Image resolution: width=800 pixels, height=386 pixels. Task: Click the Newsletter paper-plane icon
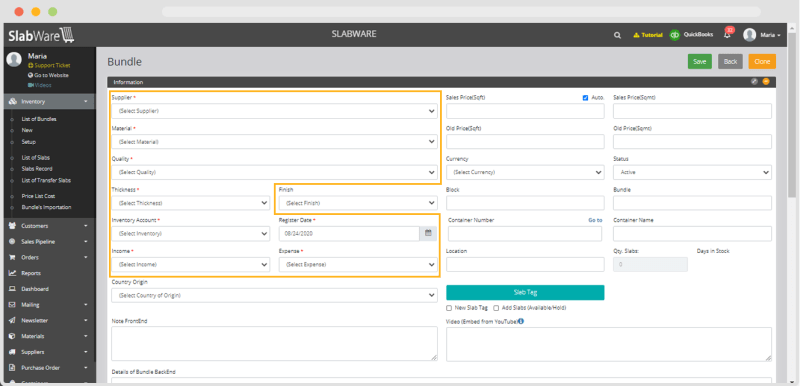coord(13,321)
